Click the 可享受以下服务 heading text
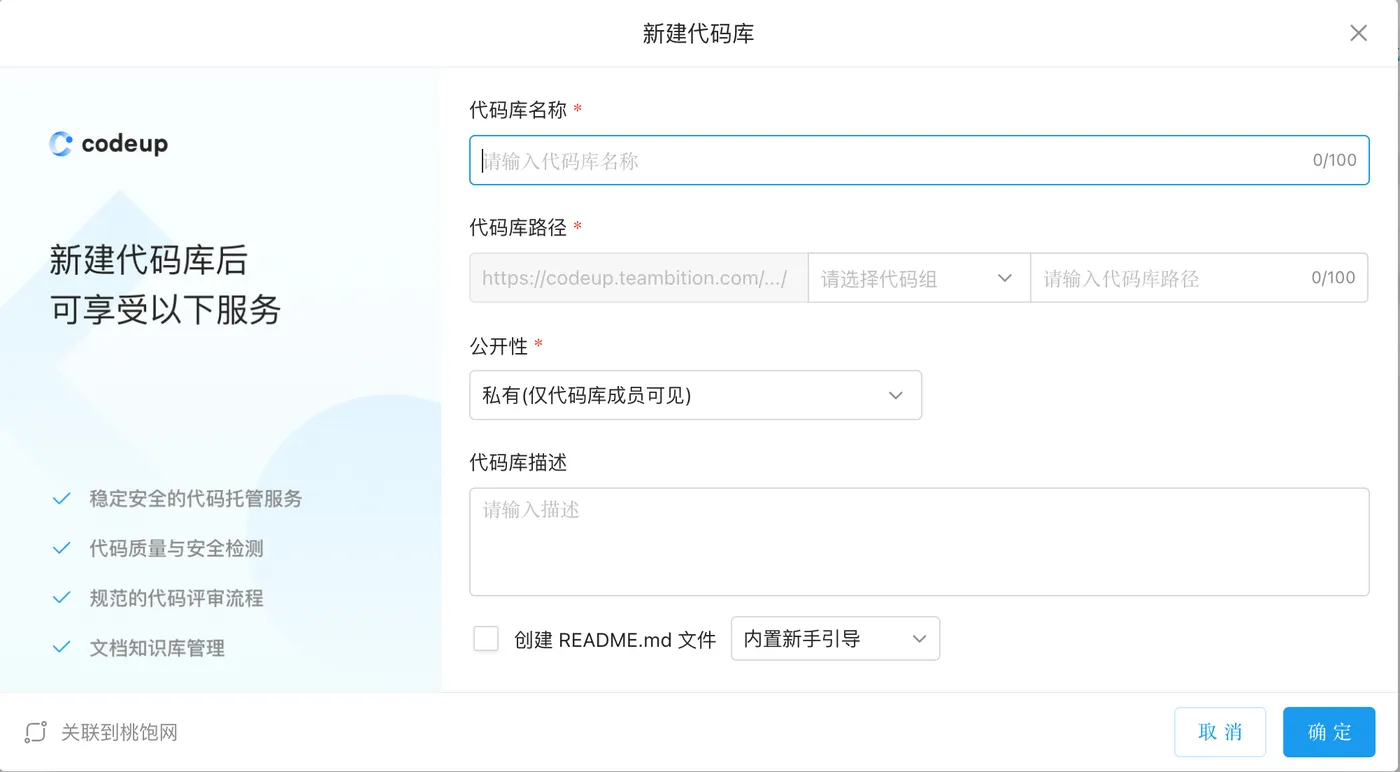 pos(165,310)
